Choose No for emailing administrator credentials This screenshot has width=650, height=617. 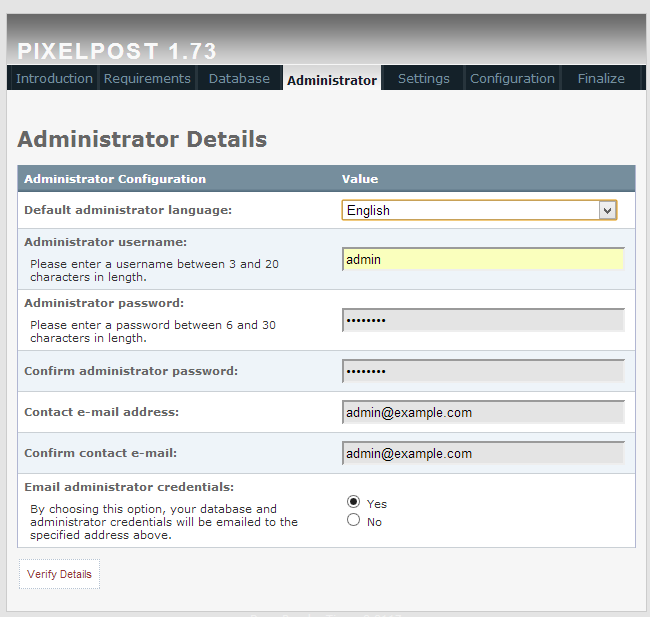[353, 520]
